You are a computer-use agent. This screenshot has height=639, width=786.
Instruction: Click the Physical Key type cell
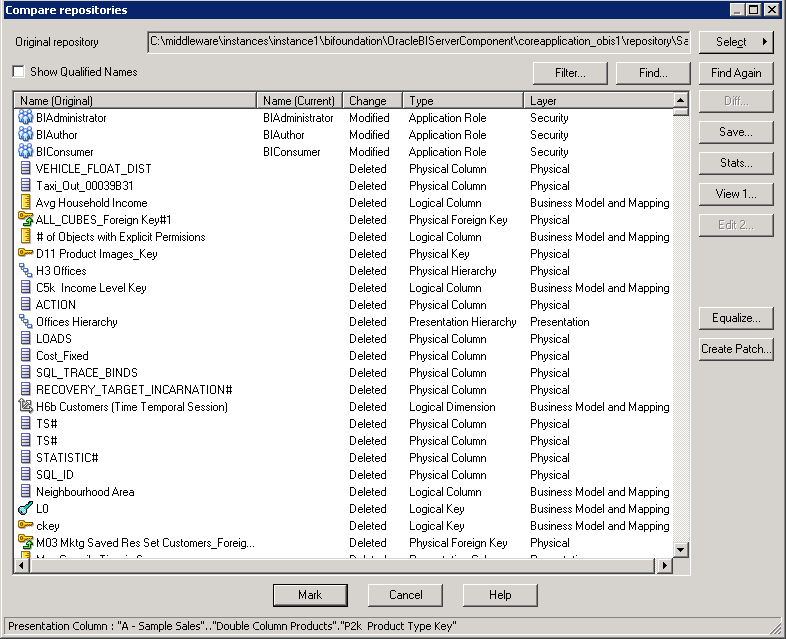click(x=439, y=254)
